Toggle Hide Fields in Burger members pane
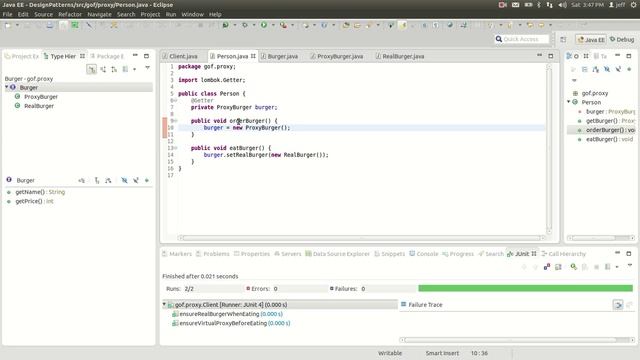The height and width of the screenshot is (360, 640). pyautogui.click(x=124, y=180)
